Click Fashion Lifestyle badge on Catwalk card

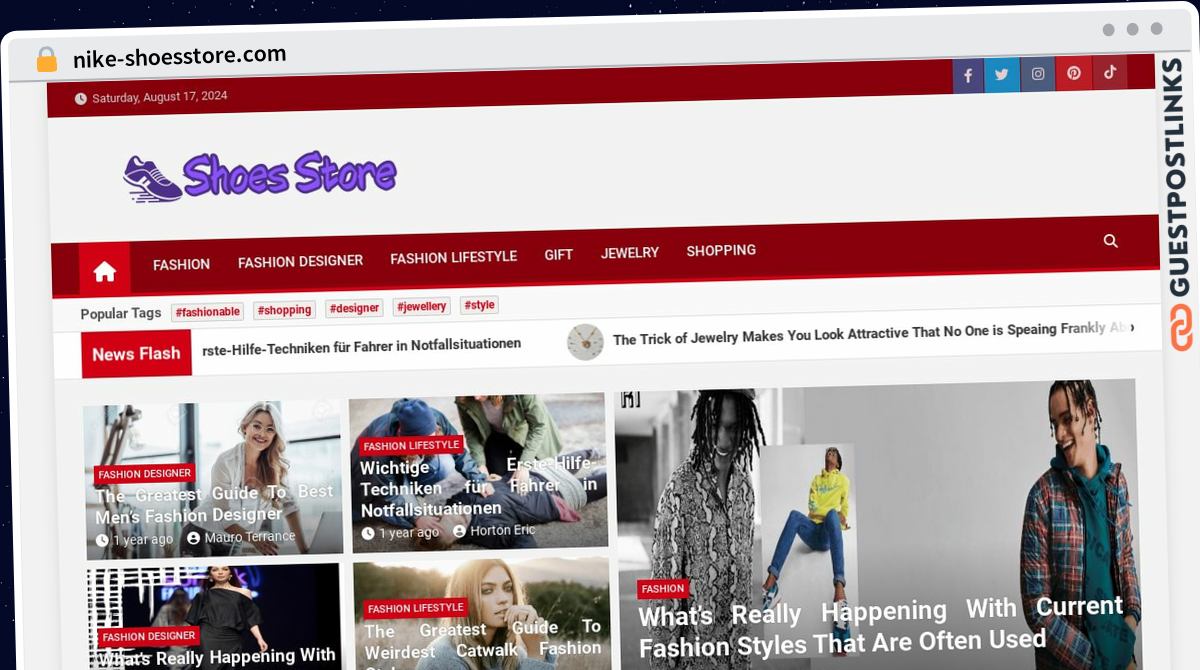point(416,608)
